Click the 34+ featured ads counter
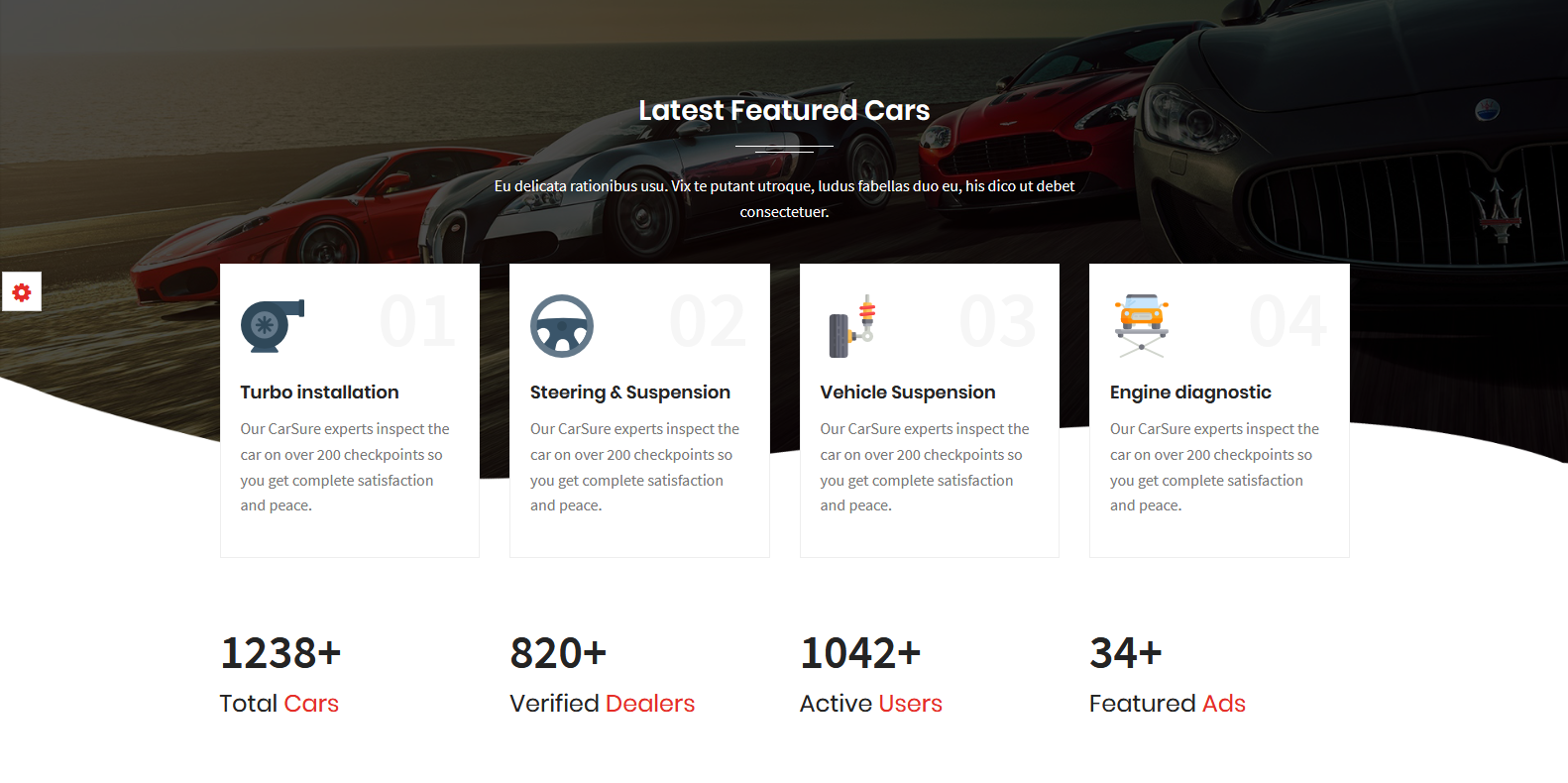Image resolution: width=1568 pixels, height=783 pixels. click(x=1125, y=653)
